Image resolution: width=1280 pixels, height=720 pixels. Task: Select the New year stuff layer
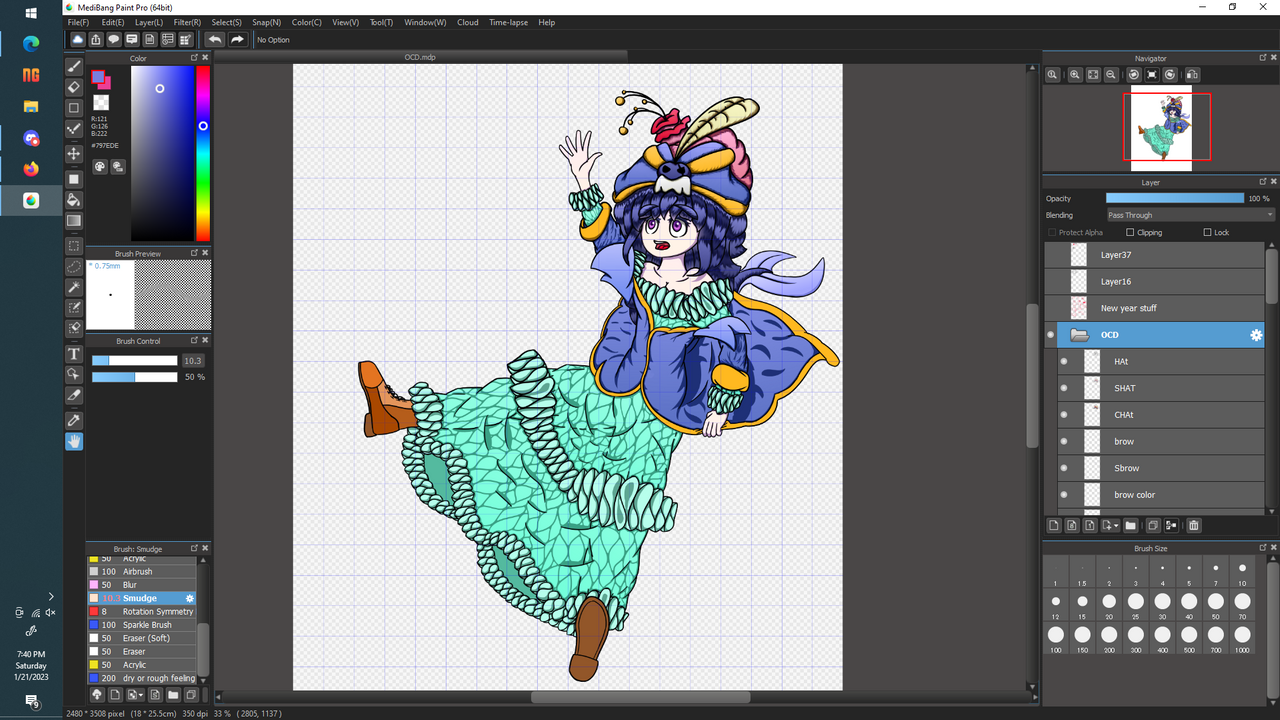(1155, 308)
